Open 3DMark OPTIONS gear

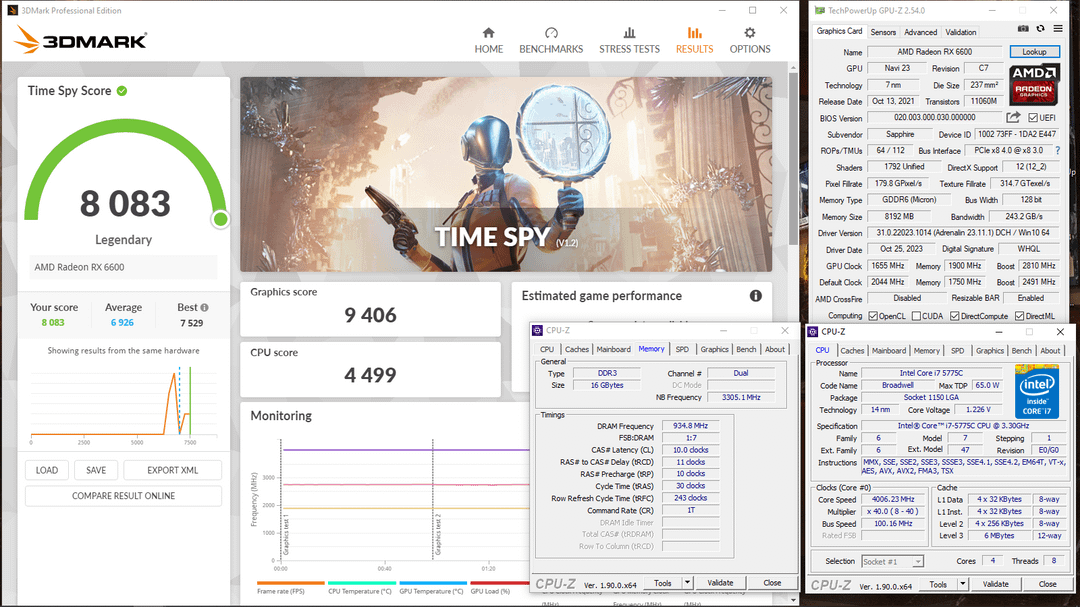[749, 41]
